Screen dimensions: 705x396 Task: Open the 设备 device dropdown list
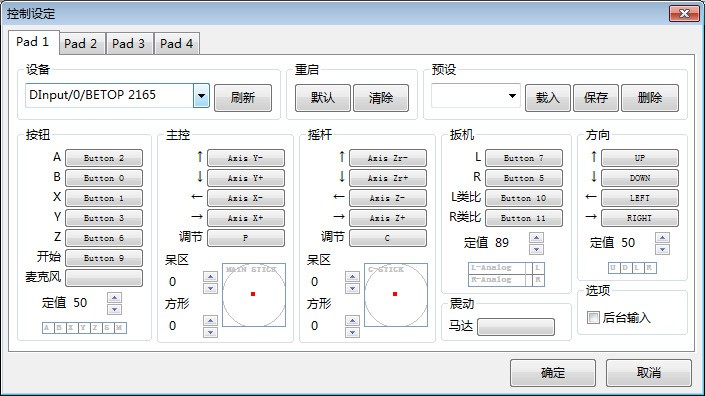(201, 95)
